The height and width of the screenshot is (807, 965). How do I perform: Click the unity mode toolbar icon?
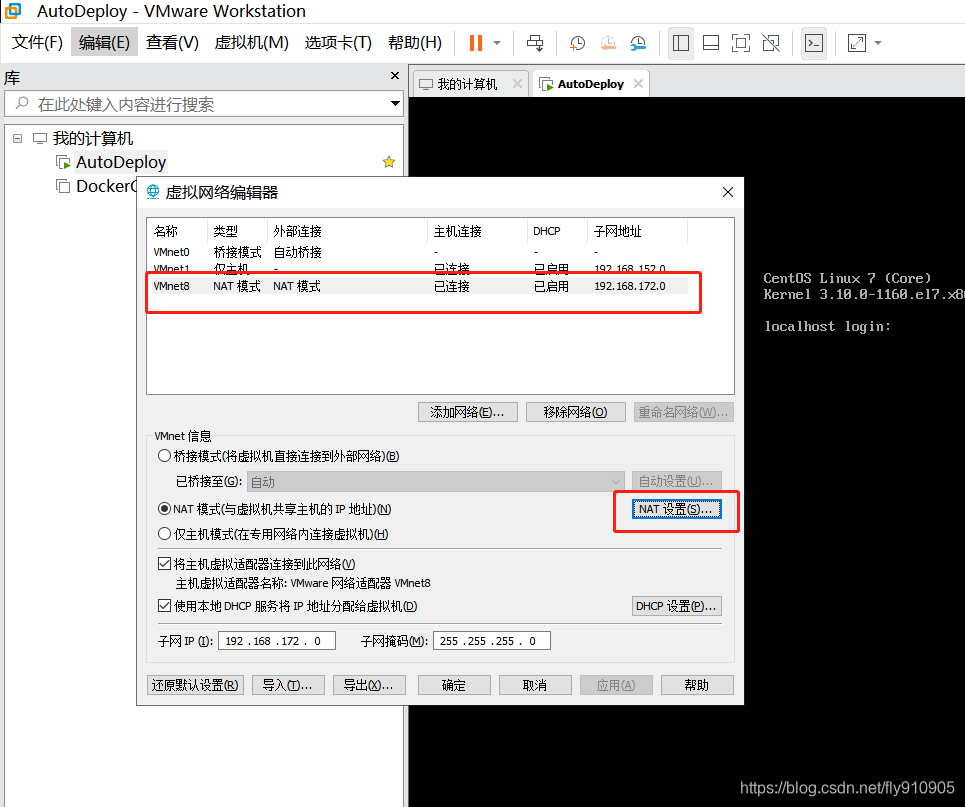pos(771,43)
